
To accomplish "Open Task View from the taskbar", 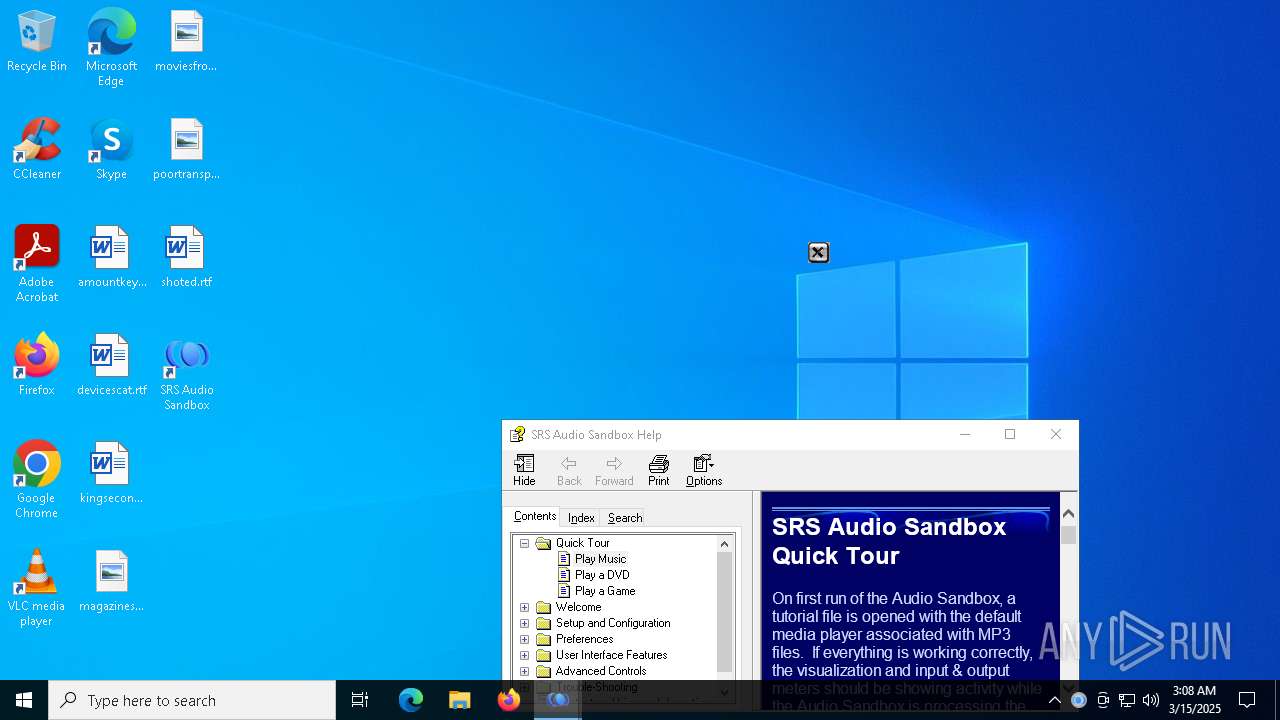I will 360,700.
